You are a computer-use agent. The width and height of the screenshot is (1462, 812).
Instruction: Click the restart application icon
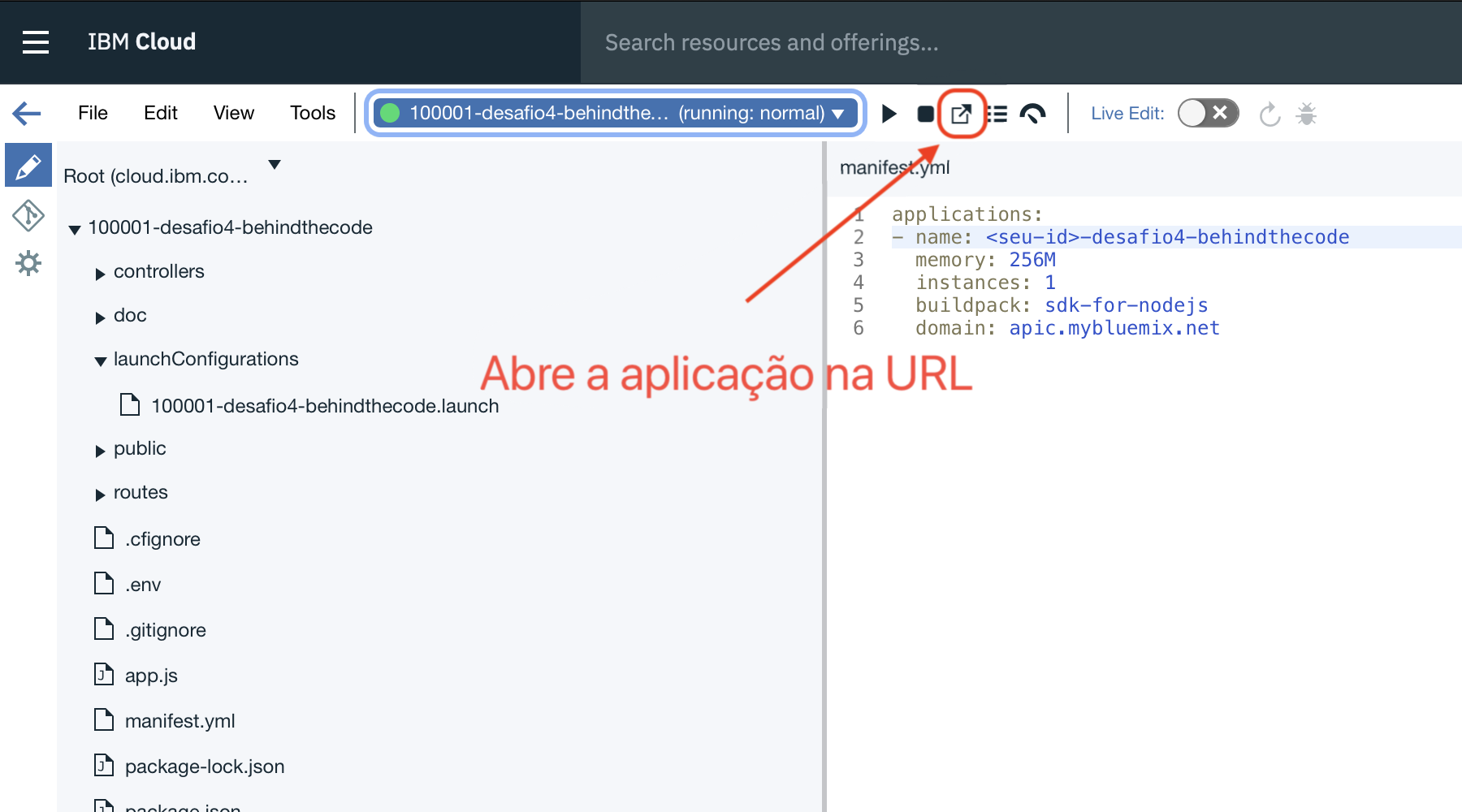(1270, 114)
